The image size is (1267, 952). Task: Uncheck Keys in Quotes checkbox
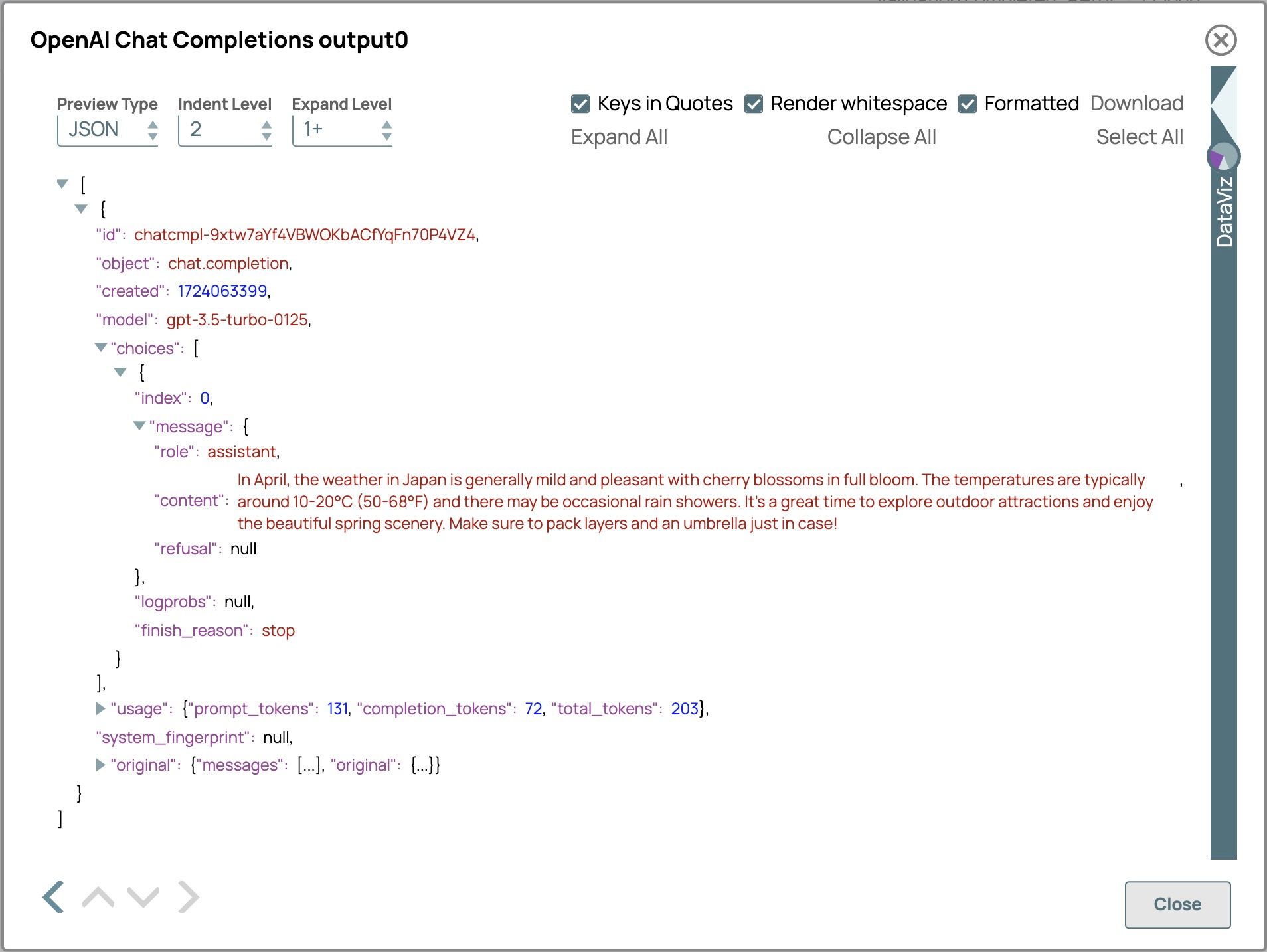tap(580, 104)
